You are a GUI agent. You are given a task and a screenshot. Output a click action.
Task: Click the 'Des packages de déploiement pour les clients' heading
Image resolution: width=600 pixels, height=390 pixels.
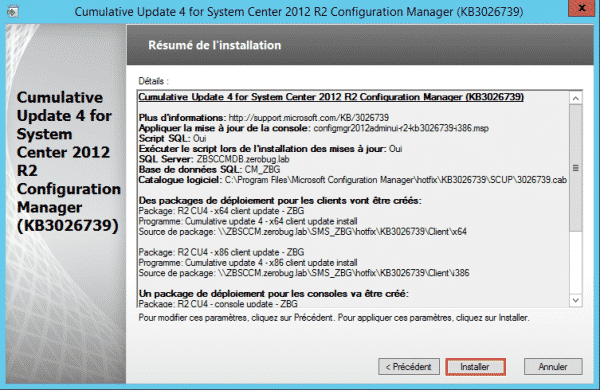pyautogui.click(x=280, y=200)
